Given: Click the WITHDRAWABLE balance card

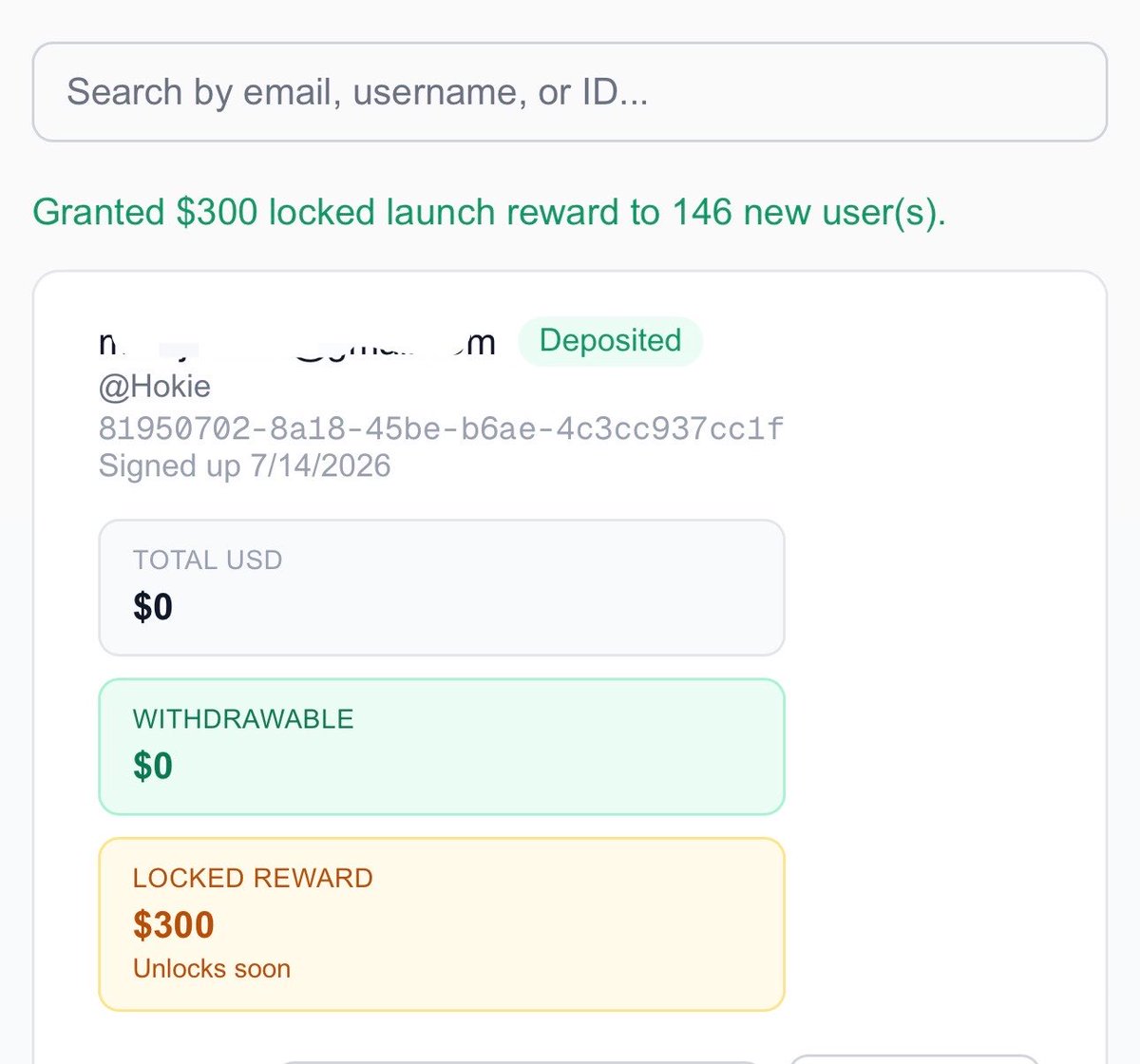Looking at the screenshot, I should point(442,747).
